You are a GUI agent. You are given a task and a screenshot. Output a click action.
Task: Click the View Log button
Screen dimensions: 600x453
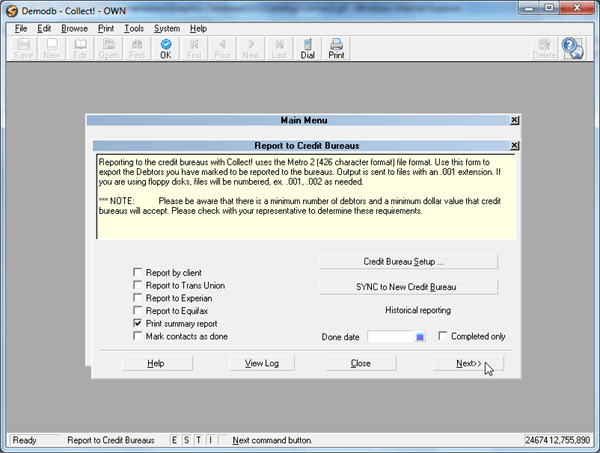(262, 363)
